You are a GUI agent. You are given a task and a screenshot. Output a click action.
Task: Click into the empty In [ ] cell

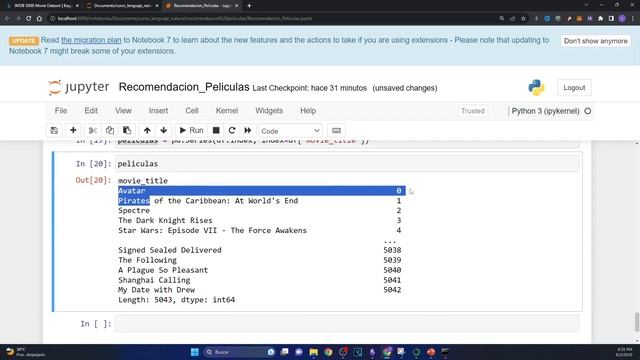(x=347, y=324)
